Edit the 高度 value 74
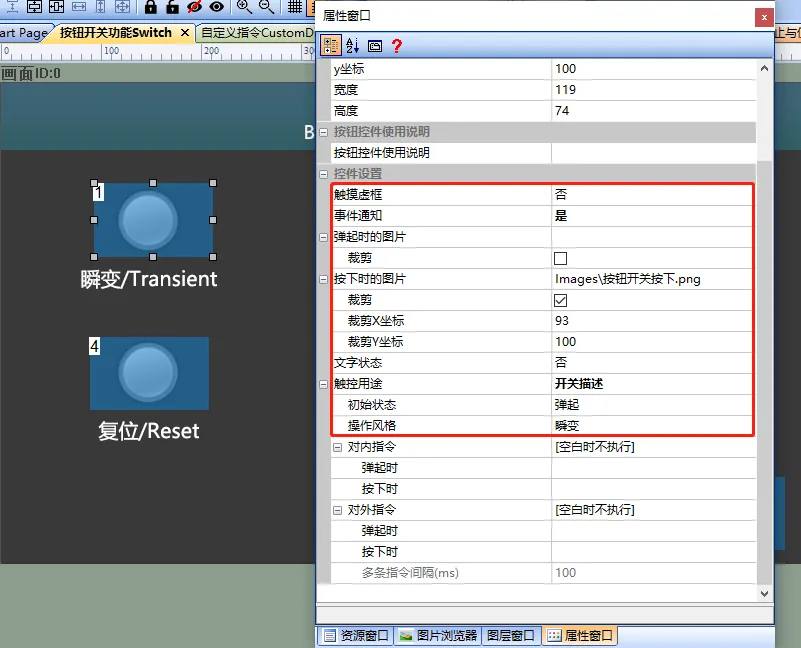The width and height of the screenshot is (801, 648). click(x=653, y=110)
